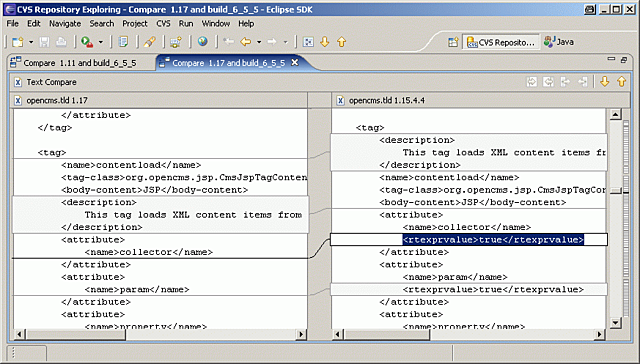Open the Project menu
Screen dimensions: 640x364
pos(135,24)
